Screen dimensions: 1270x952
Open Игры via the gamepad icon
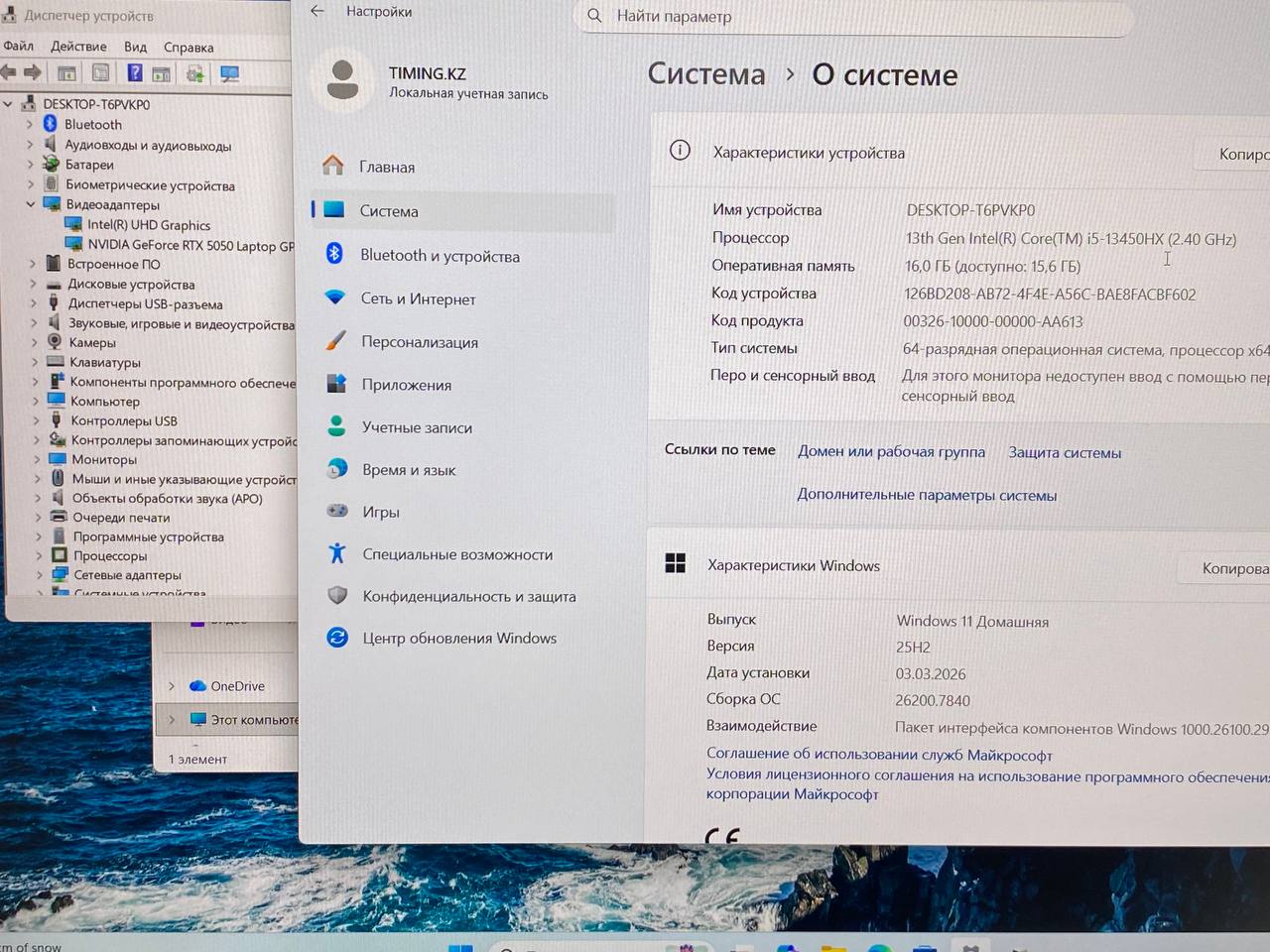click(337, 511)
